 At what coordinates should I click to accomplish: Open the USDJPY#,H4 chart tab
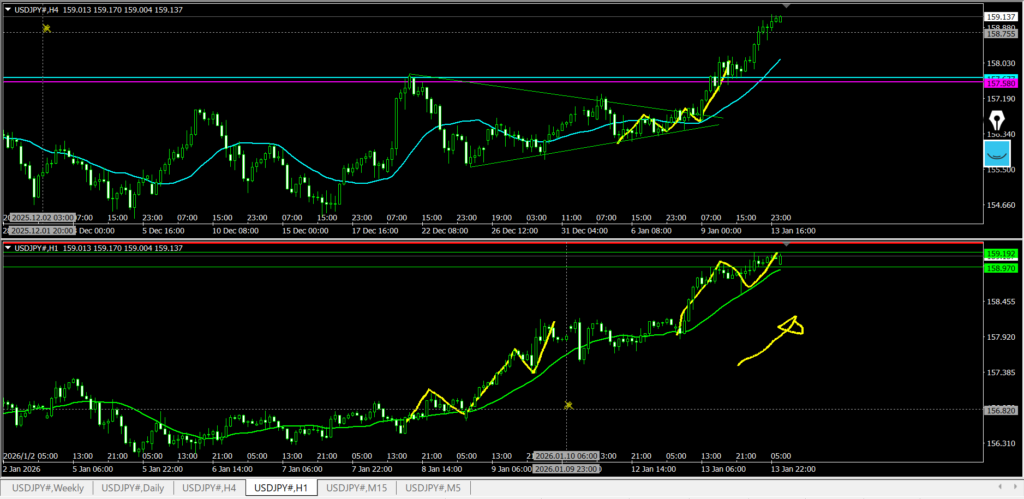click(x=210, y=488)
